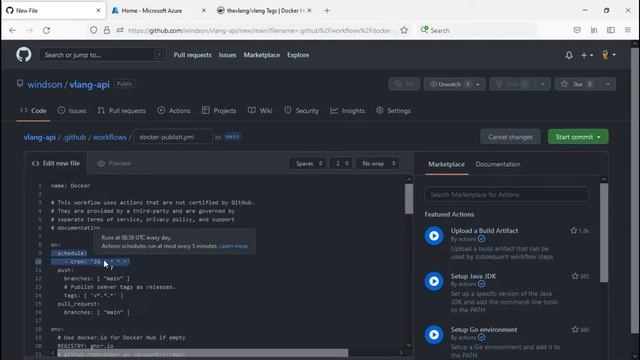Click the browser back arrow

[x=13, y=30]
